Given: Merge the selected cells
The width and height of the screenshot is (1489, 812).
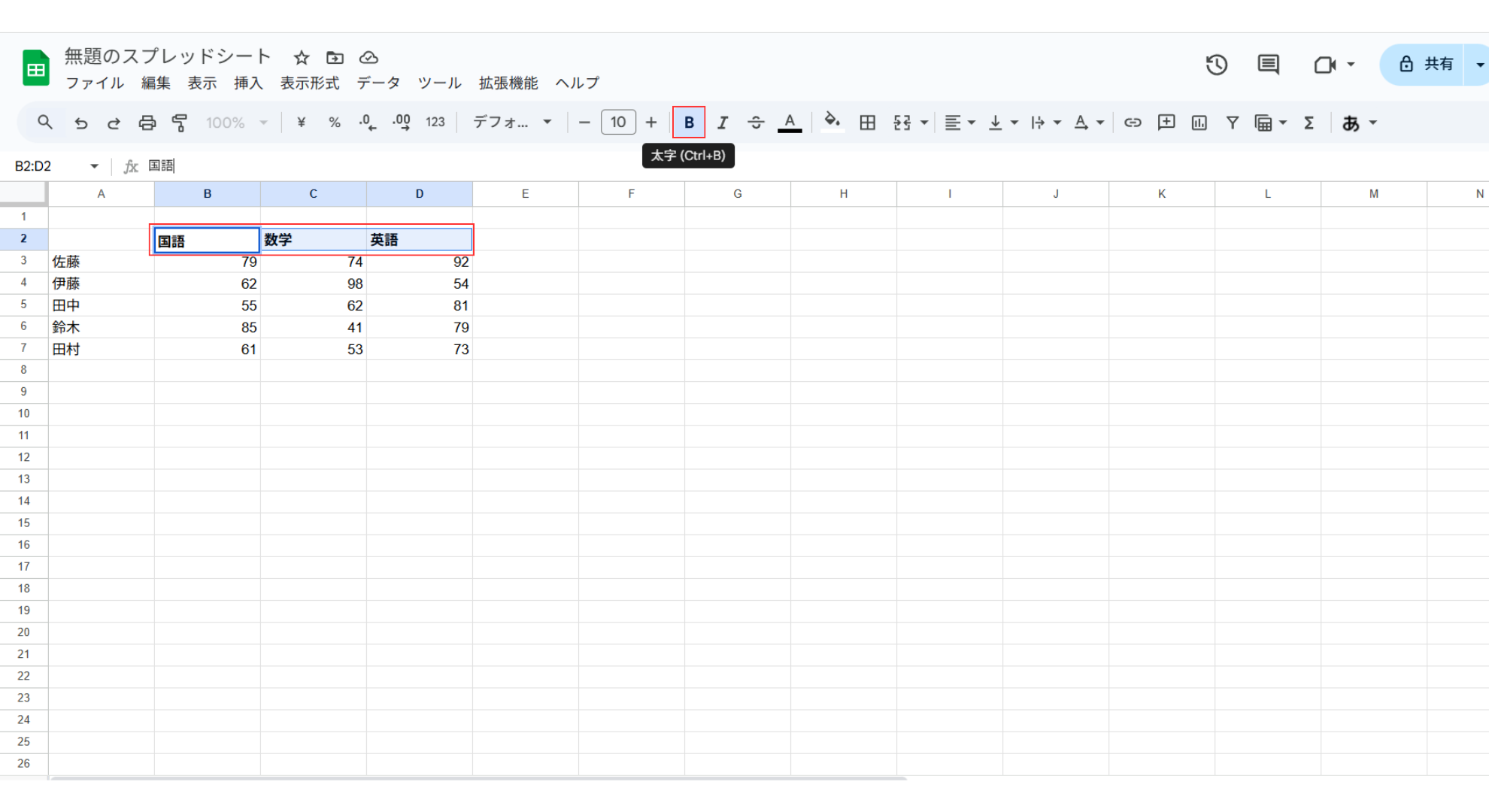Looking at the screenshot, I should point(902,123).
